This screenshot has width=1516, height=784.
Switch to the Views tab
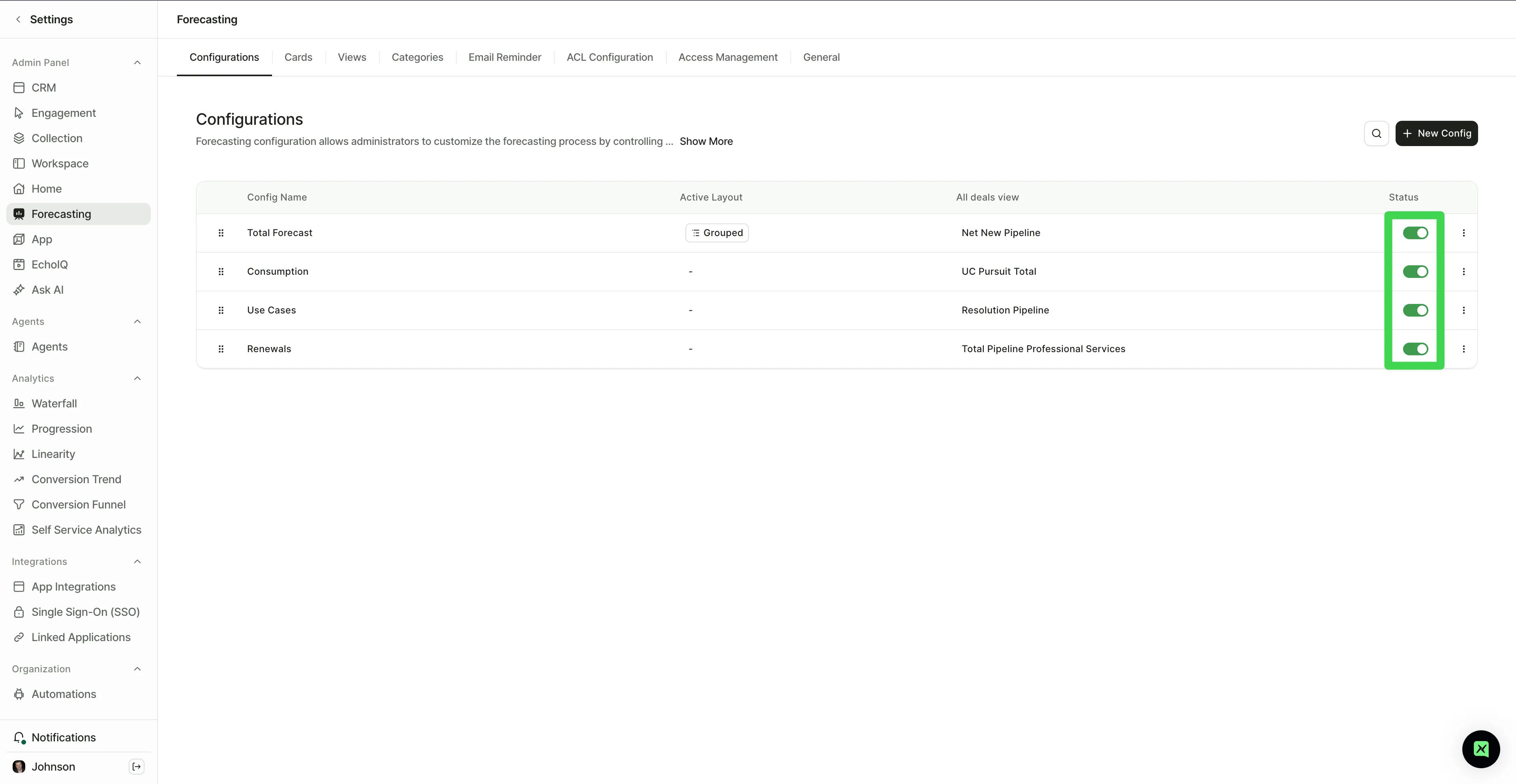(x=352, y=57)
